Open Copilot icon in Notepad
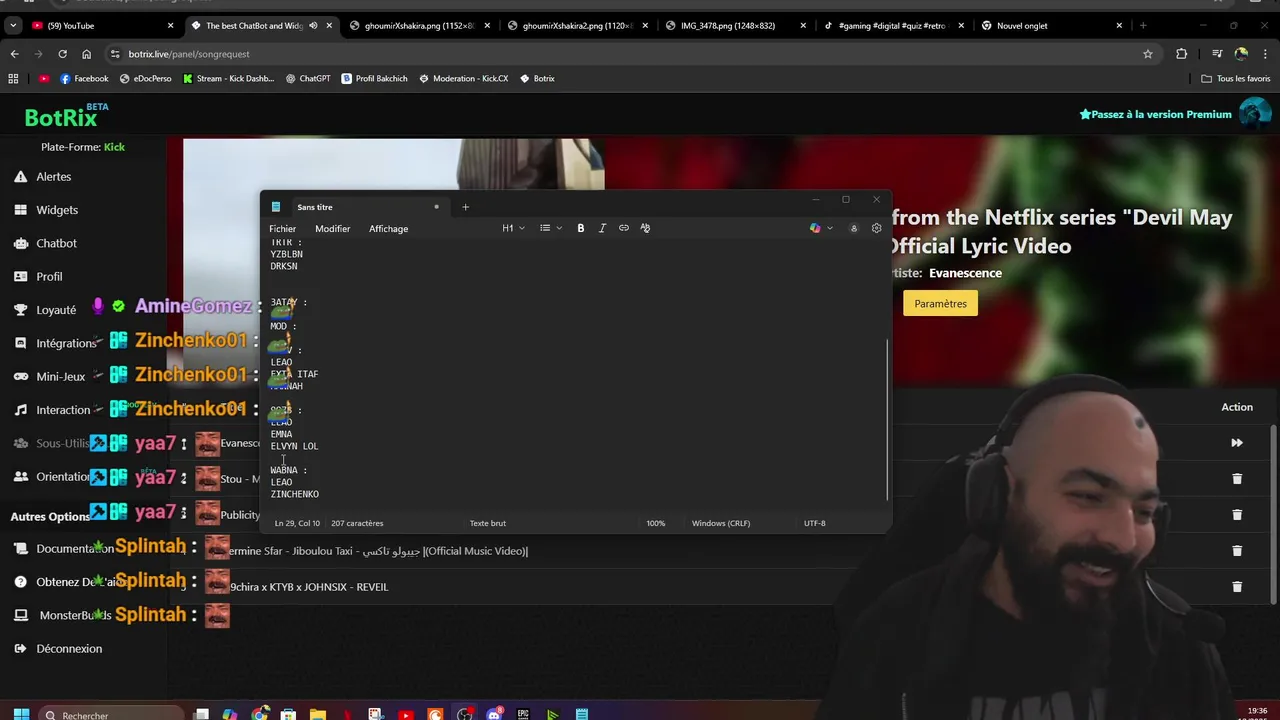Viewport: 1280px width, 720px height. (x=815, y=228)
